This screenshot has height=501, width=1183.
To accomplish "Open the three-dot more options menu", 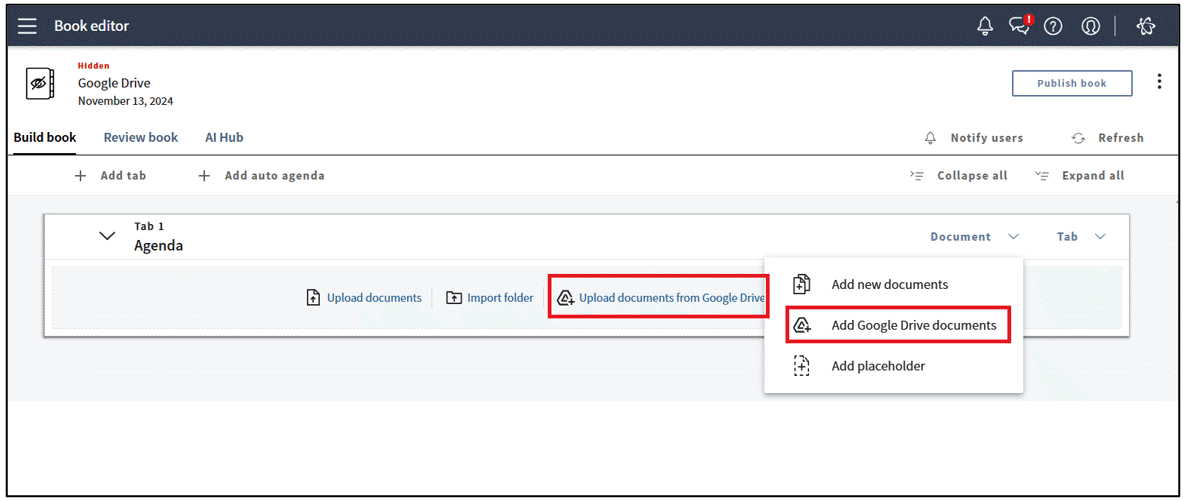I will tap(1159, 82).
